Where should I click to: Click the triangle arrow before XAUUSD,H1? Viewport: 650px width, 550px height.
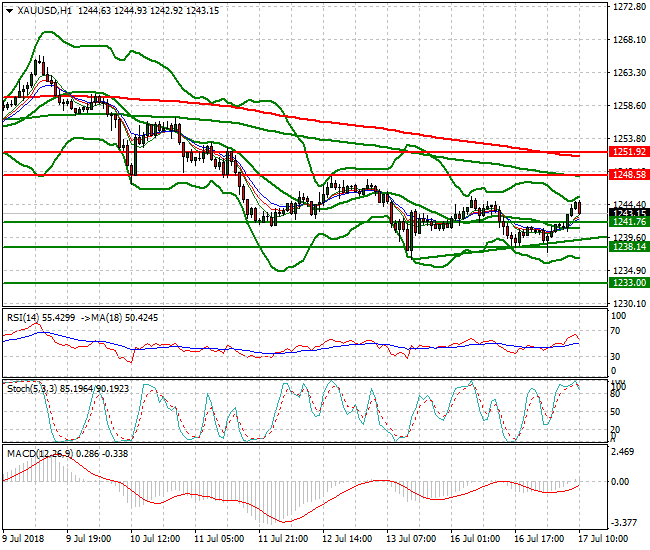click(10, 11)
